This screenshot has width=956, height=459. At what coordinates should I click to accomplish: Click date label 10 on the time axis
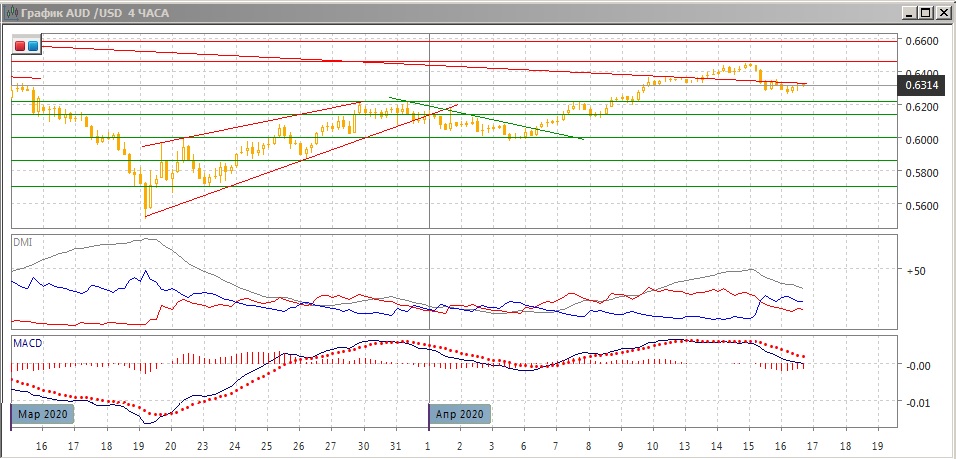pyautogui.click(x=652, y=444)
